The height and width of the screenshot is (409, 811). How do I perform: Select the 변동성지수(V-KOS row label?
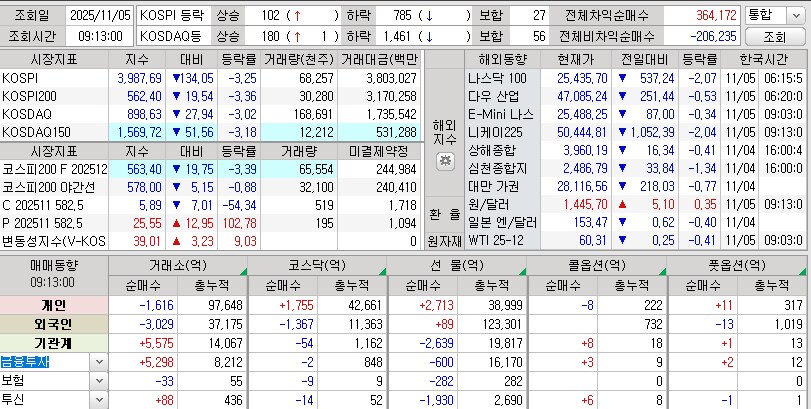(54, 241)
